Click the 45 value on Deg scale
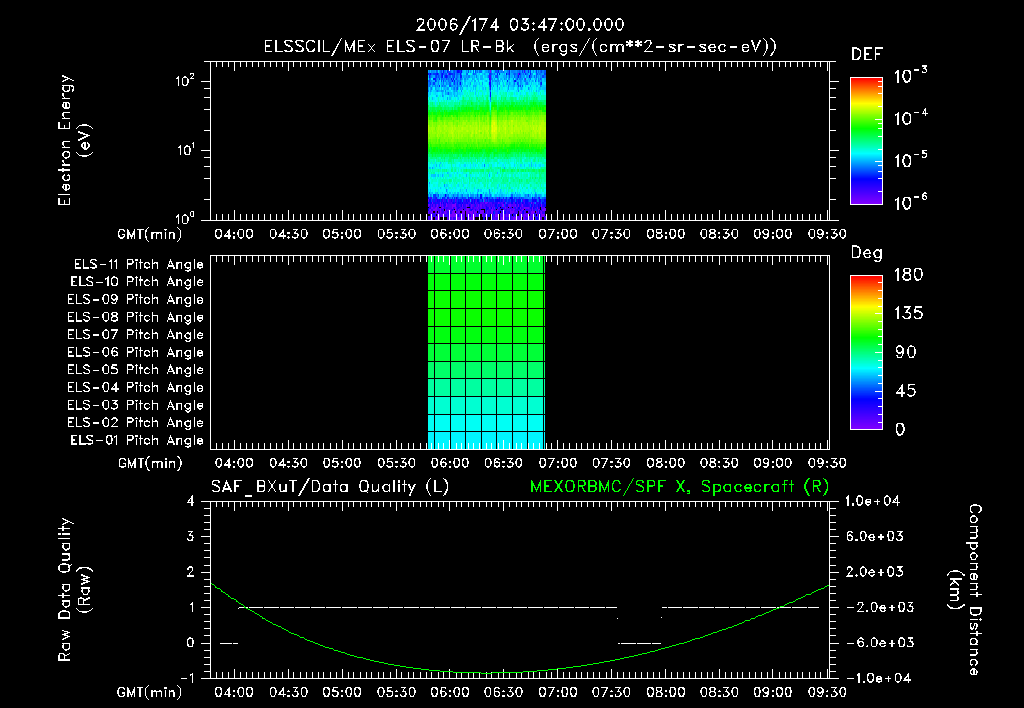Image resolution: width=1024 pixels, height=708 pixels. (x=906, y=391)
